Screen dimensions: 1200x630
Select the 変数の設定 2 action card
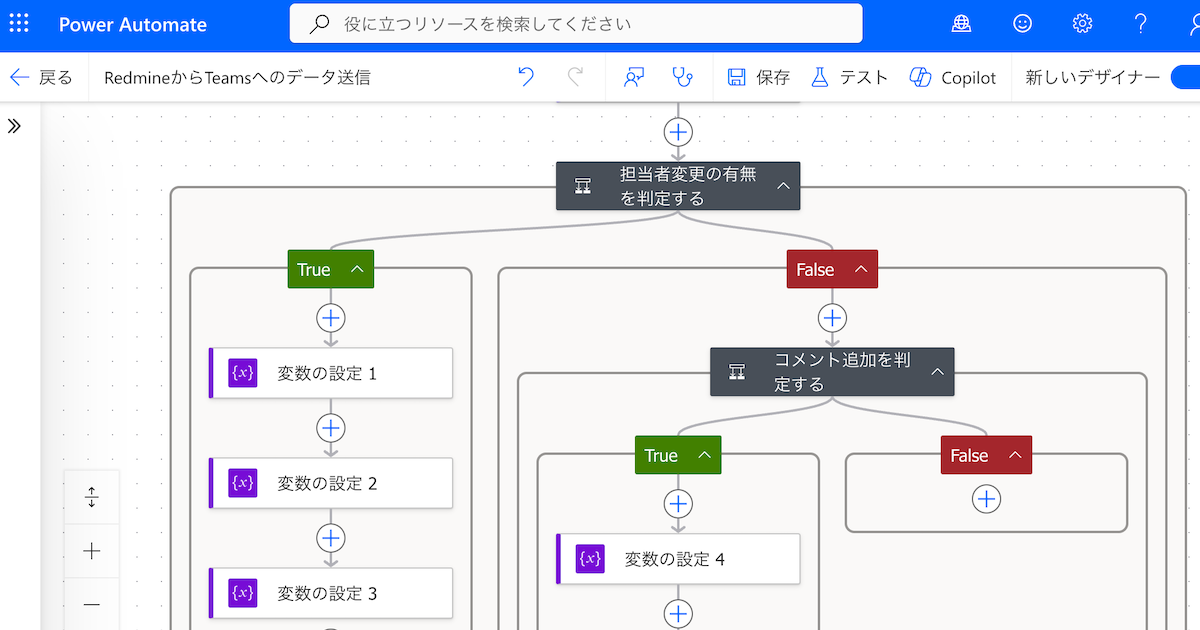click(331, 483)
